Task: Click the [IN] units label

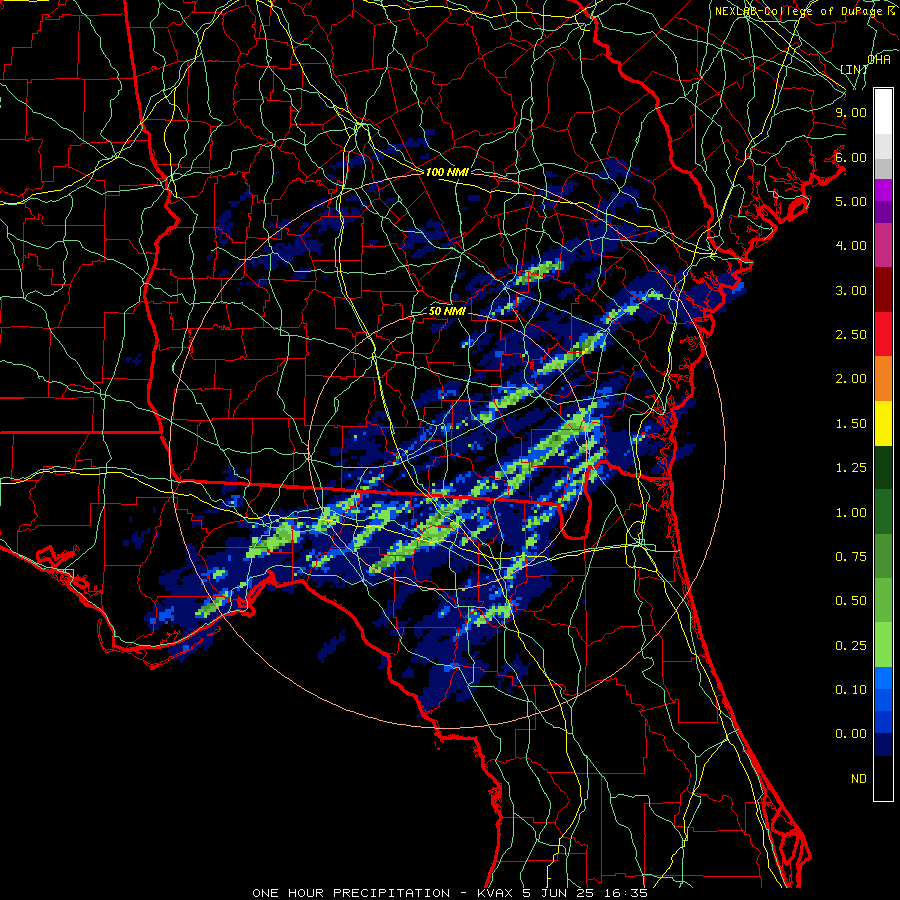Action: pyautogui.click(x=854, y=69)
